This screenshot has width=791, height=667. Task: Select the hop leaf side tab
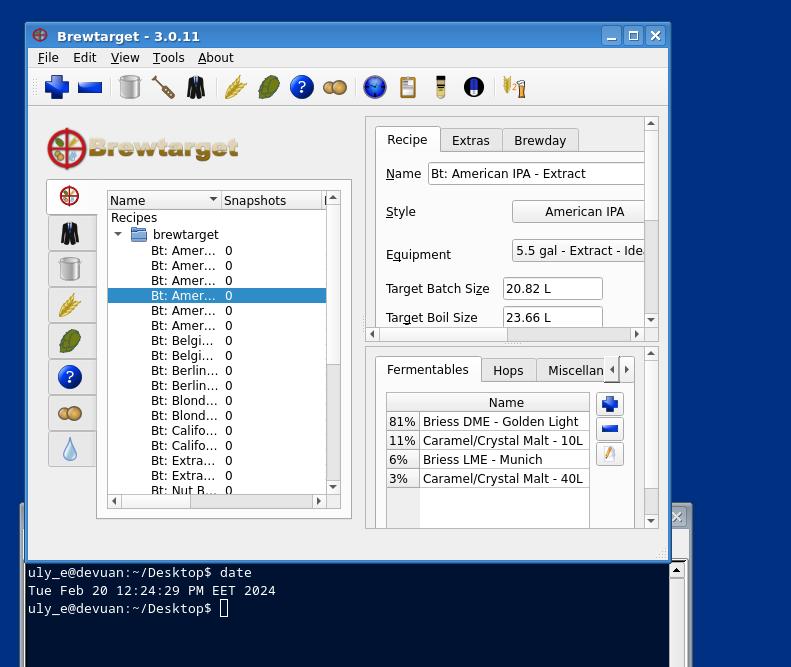70,341
